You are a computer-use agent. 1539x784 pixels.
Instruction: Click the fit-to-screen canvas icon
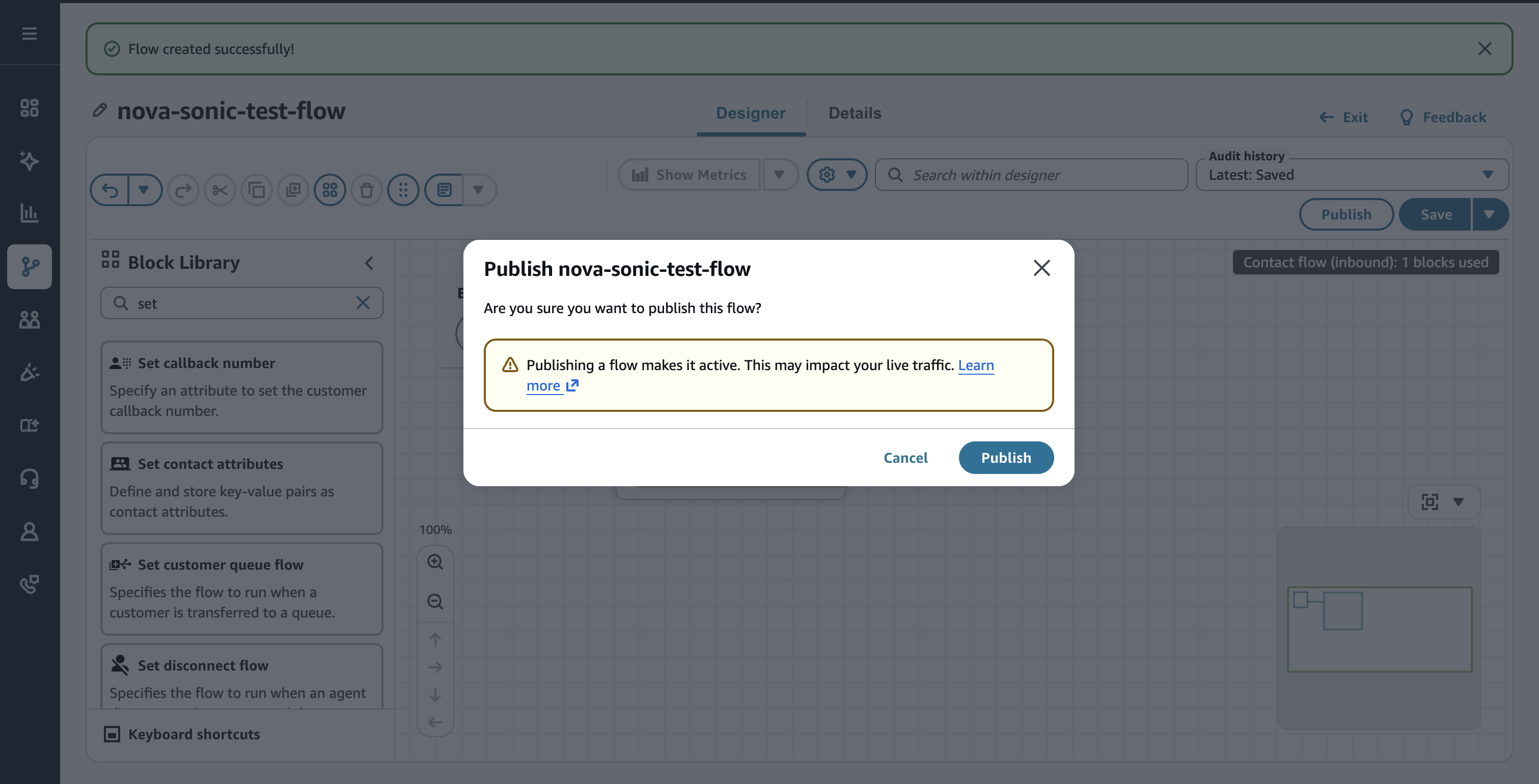(x=1430, y=501)
